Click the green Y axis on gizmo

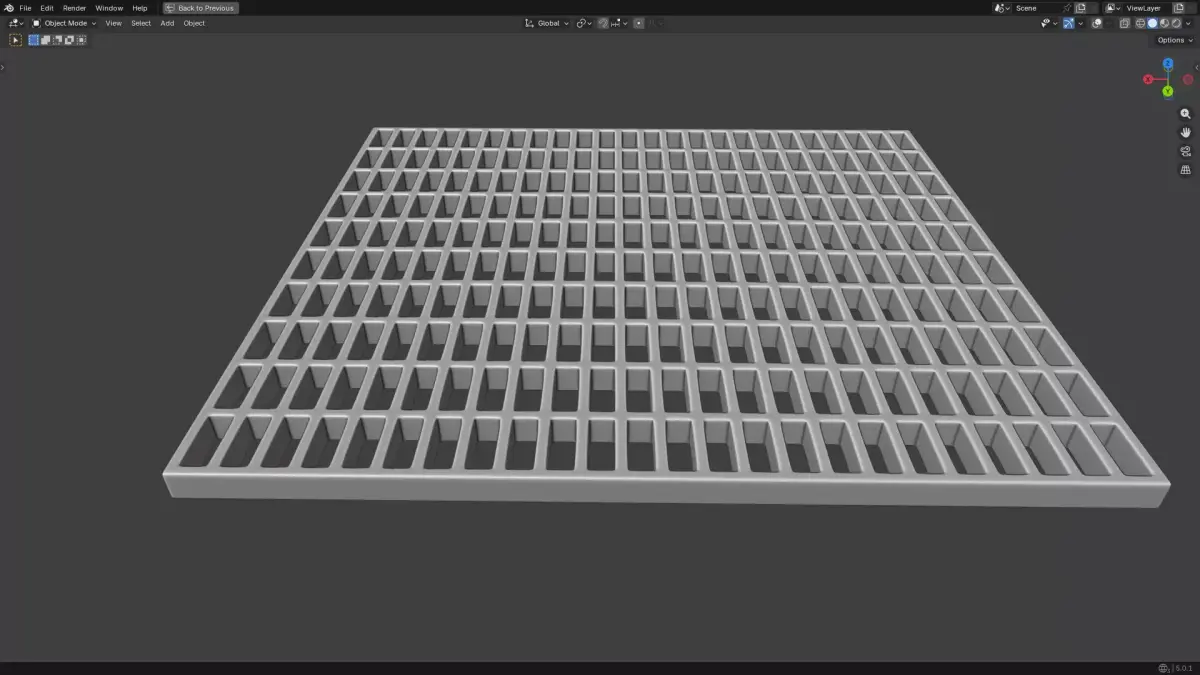1168,91
